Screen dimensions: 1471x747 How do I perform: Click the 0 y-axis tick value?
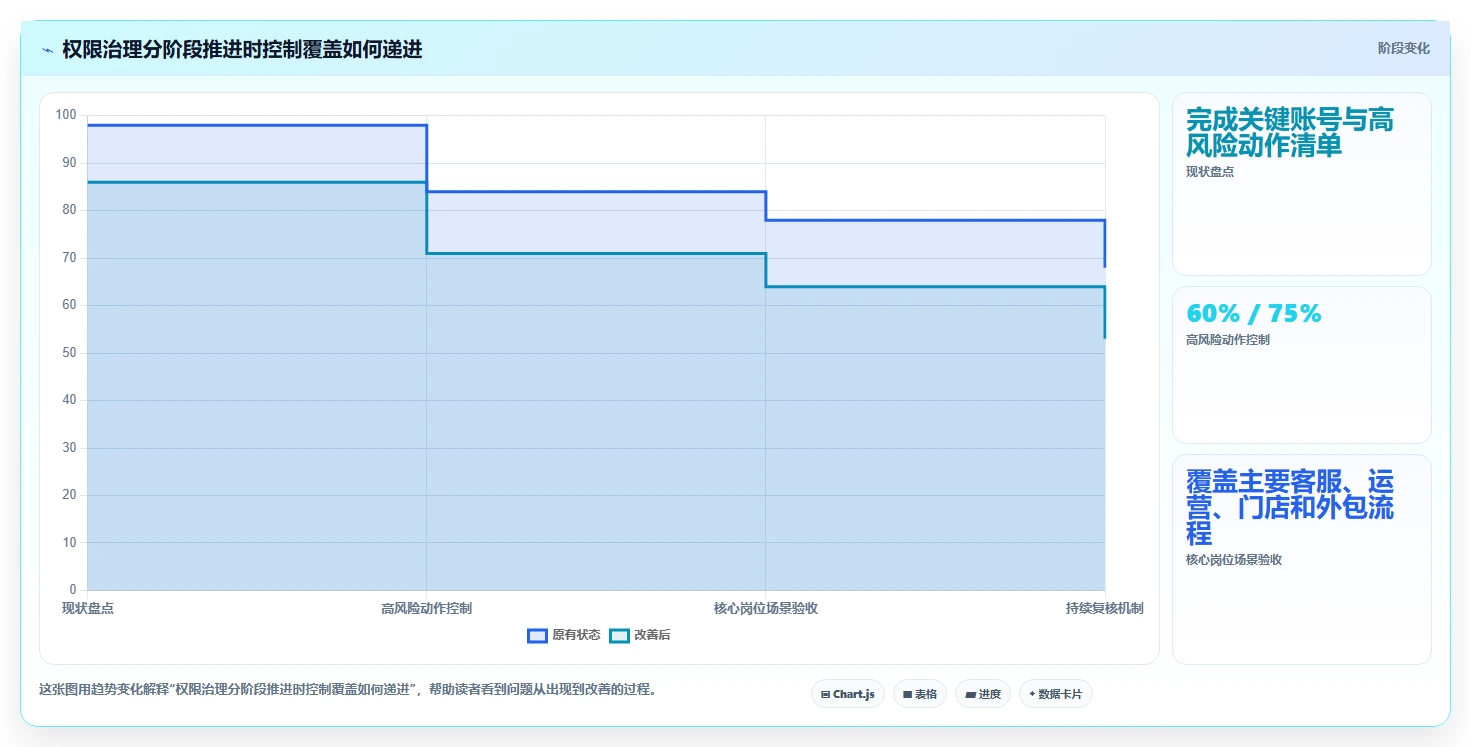click(x=73, y=590)
